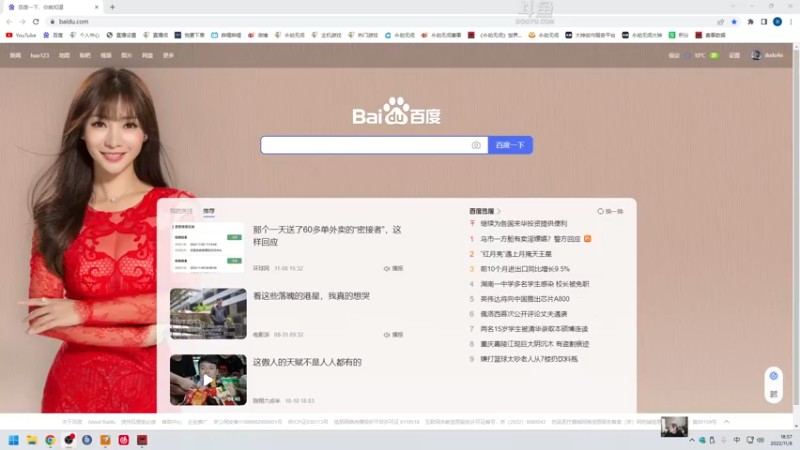Reload the page with the refresh icon

[36, 21]
